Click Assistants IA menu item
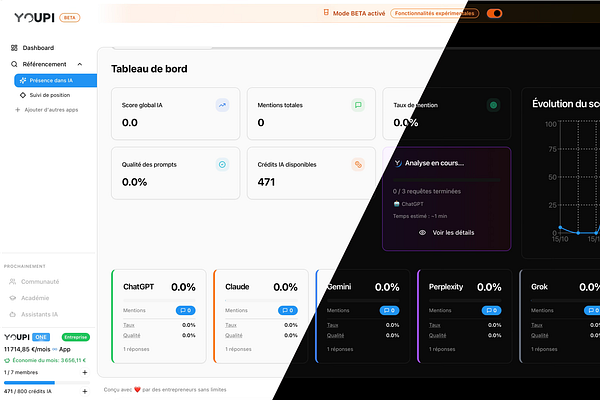600x400 pixels. click(39, 314)
